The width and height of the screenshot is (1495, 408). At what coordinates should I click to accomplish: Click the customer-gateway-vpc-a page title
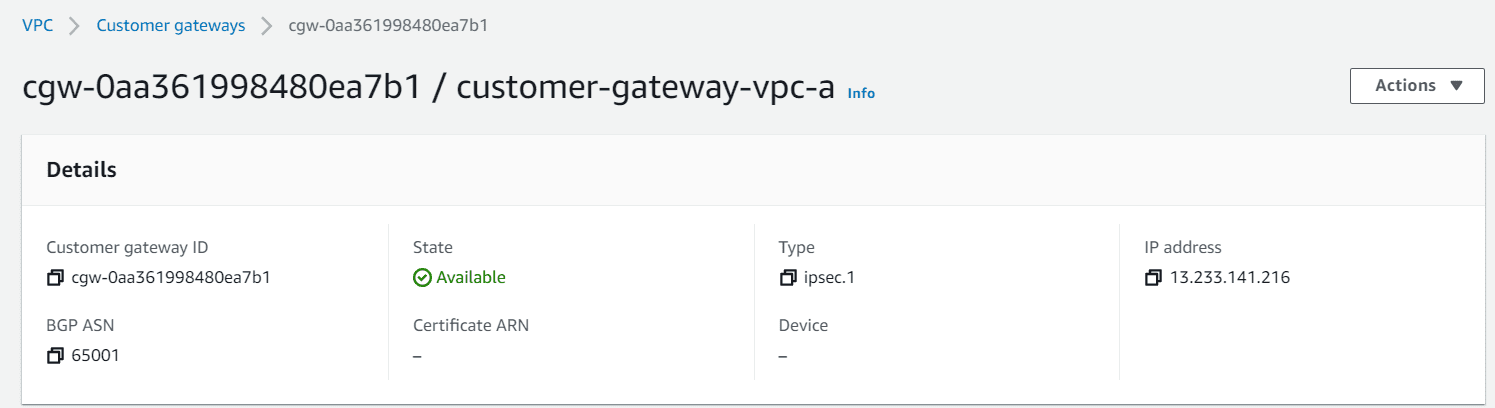(645, 89)
